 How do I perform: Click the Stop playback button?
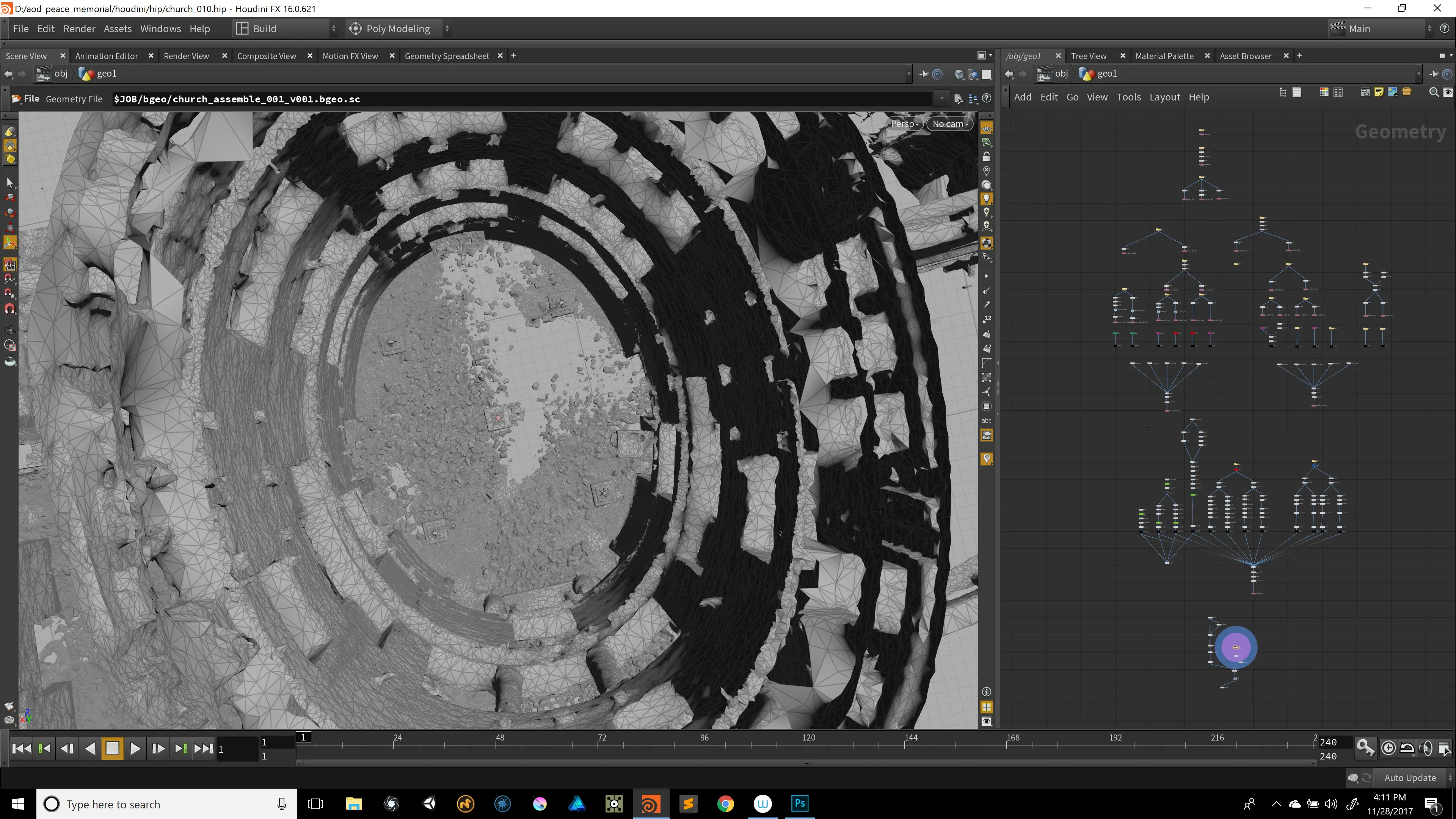(112, 748)
